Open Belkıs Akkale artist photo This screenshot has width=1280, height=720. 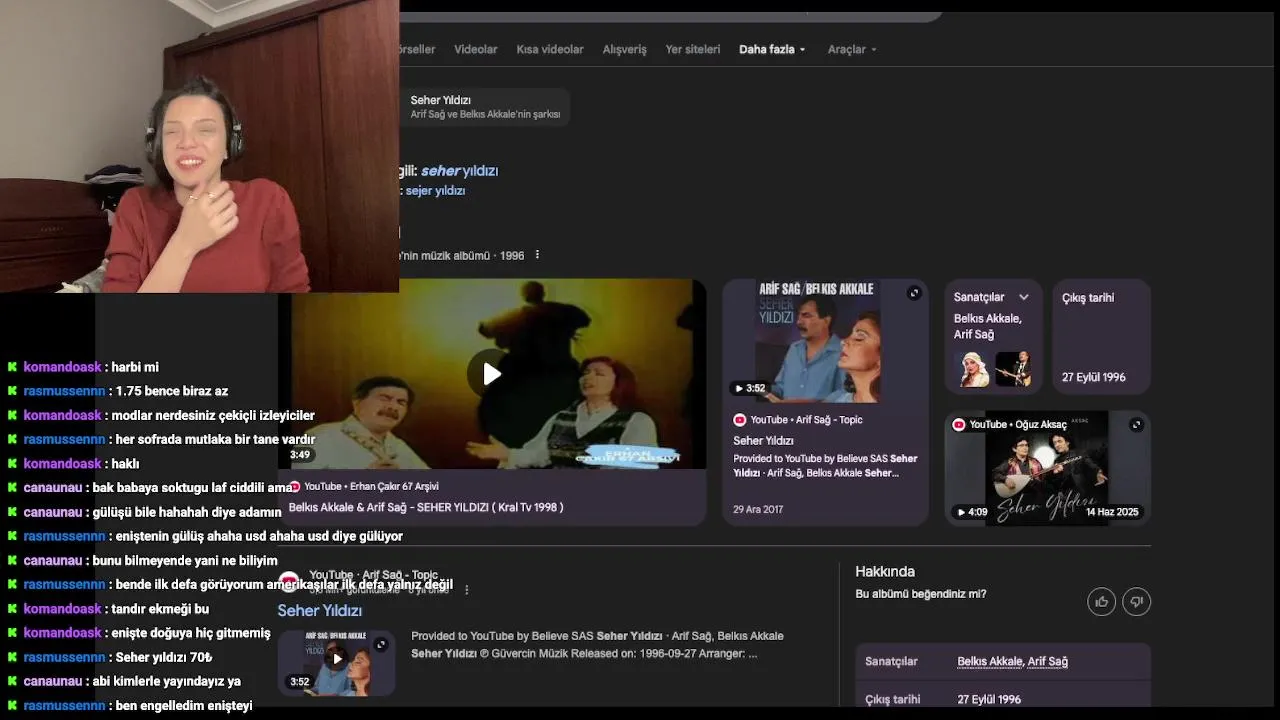pos(974,369)
